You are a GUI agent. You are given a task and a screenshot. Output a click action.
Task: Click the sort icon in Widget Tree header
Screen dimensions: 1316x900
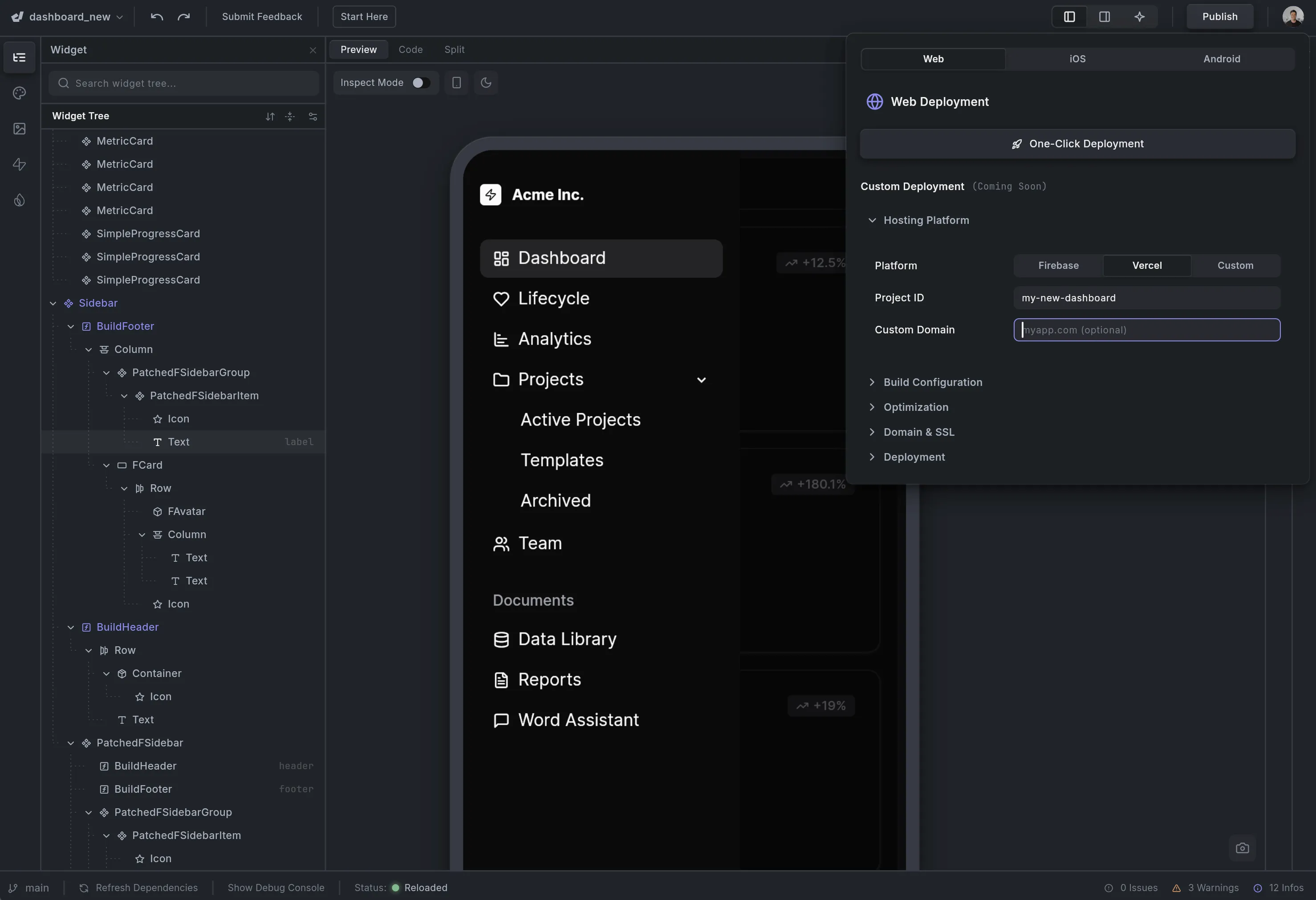click(x=270, y=117)
